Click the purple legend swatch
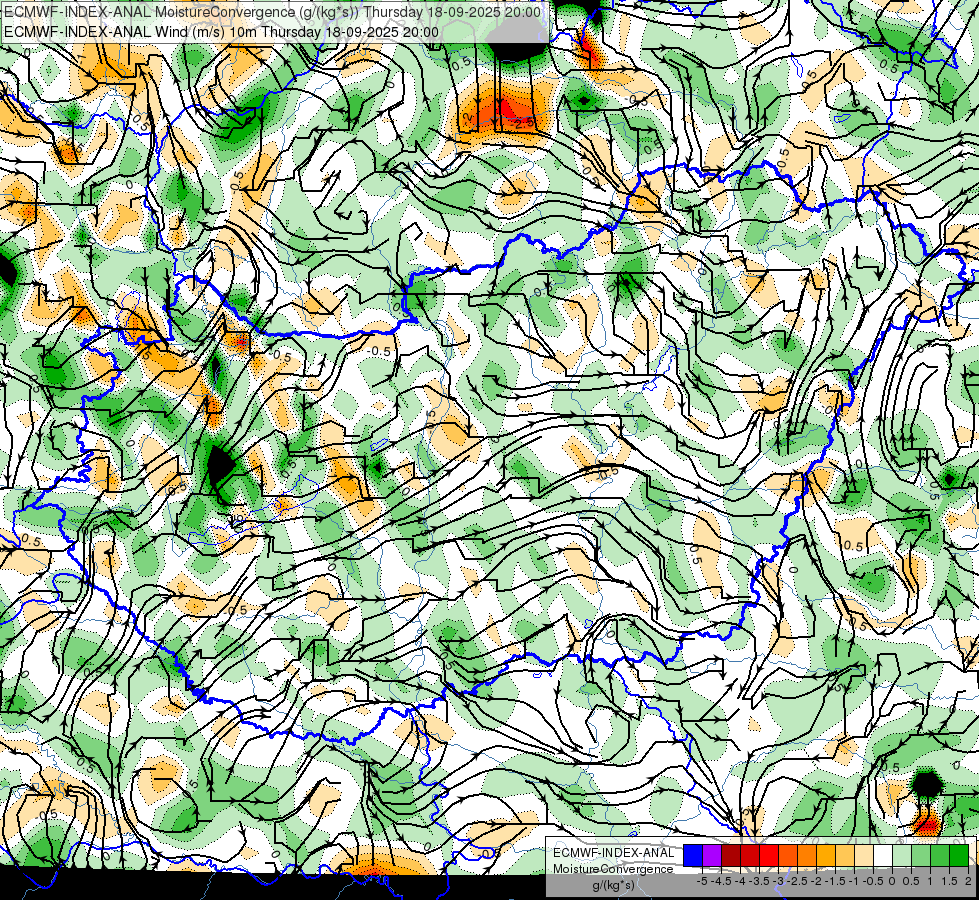This screenshot has width=979, height=900. [x=712, y=855]
